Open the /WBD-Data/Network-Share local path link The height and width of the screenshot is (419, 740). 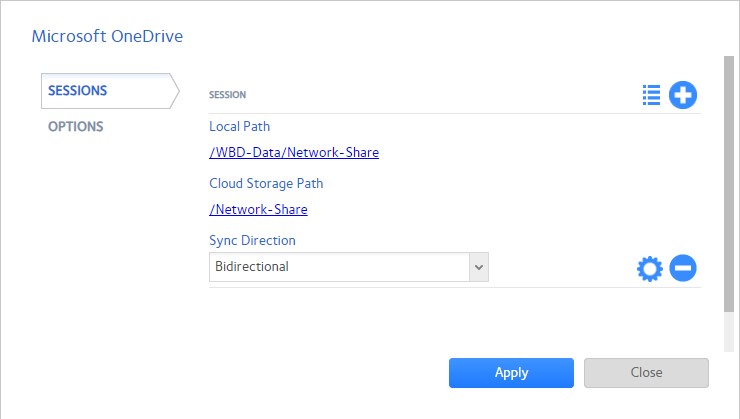pos(294,153)
